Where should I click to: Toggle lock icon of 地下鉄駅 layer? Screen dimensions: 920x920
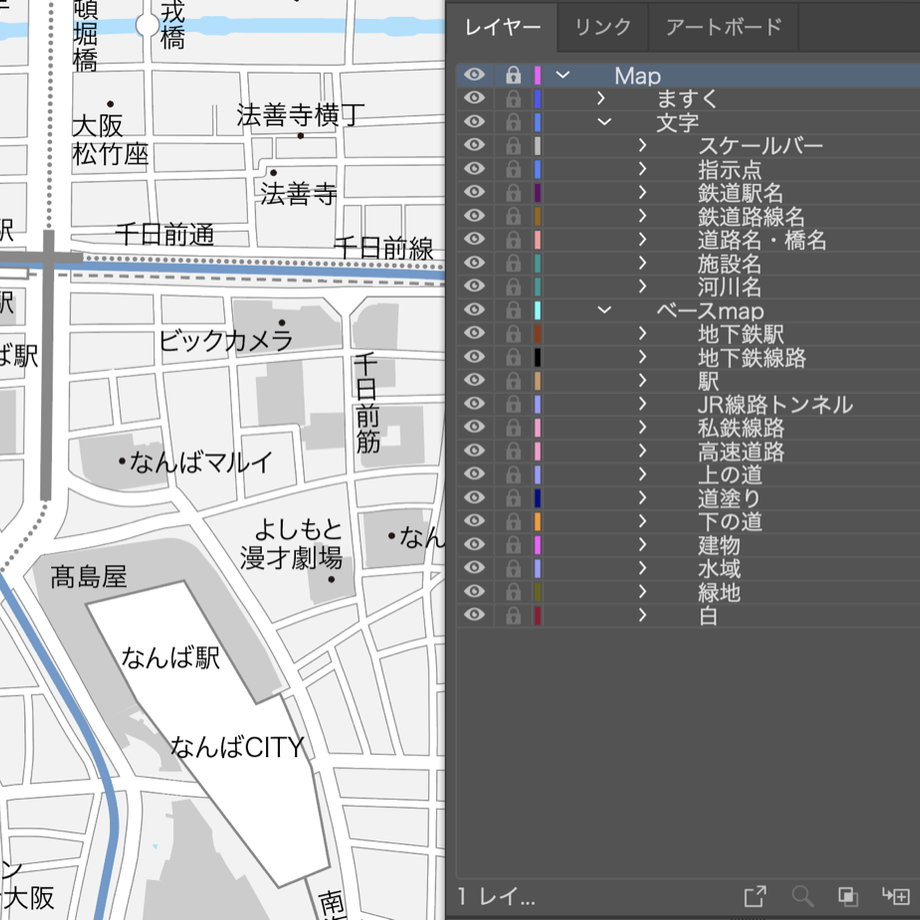pyautogui.click(x=513, y=333)
